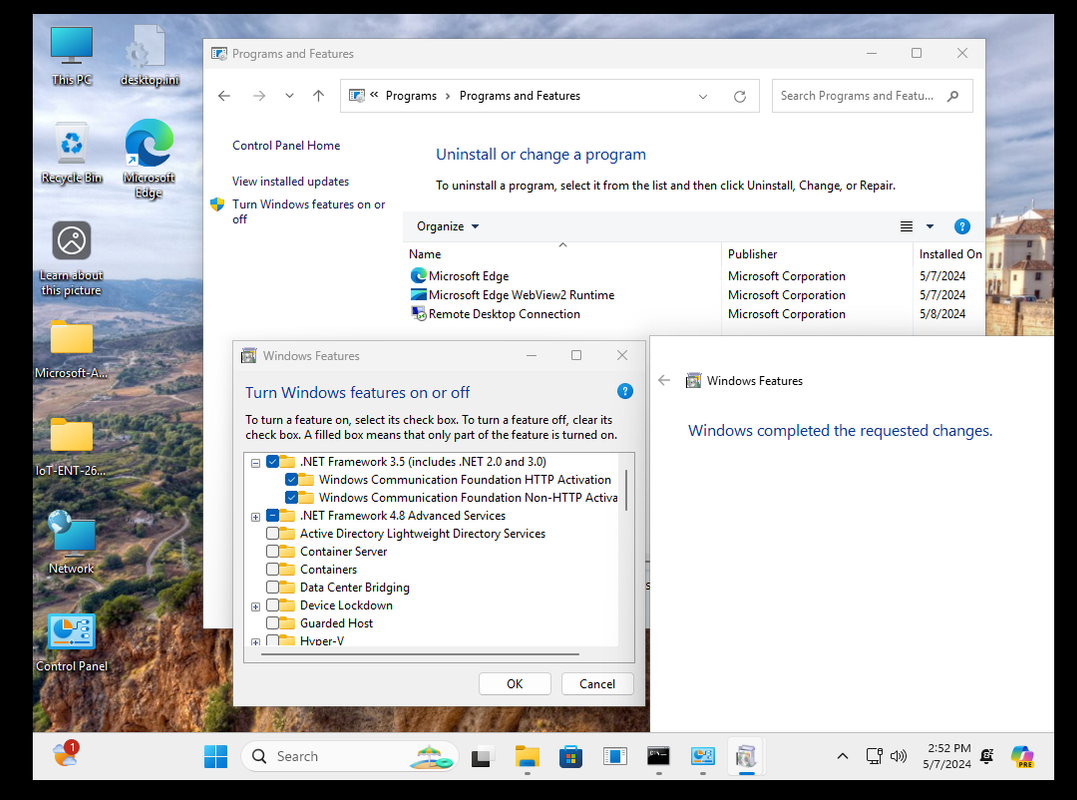Screen dimensions: 1077x800
Task: Collapse .NET Framework 3.5 tree node
Action: [x=256, y=463]
